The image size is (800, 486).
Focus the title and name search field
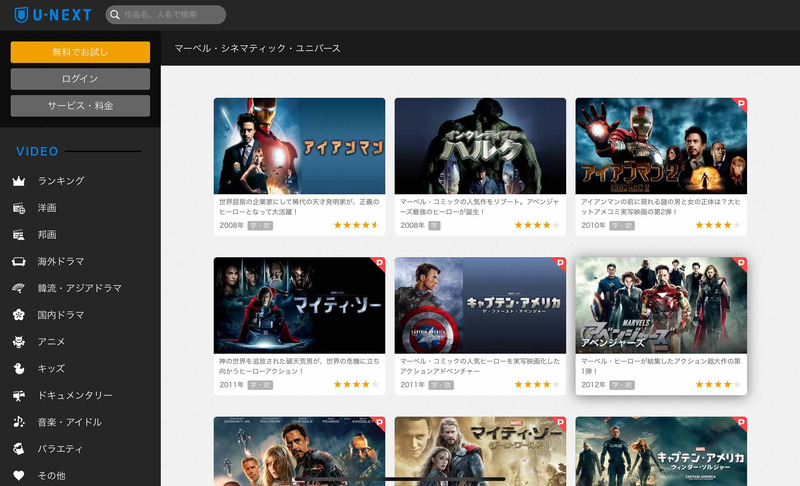(166, 15)
